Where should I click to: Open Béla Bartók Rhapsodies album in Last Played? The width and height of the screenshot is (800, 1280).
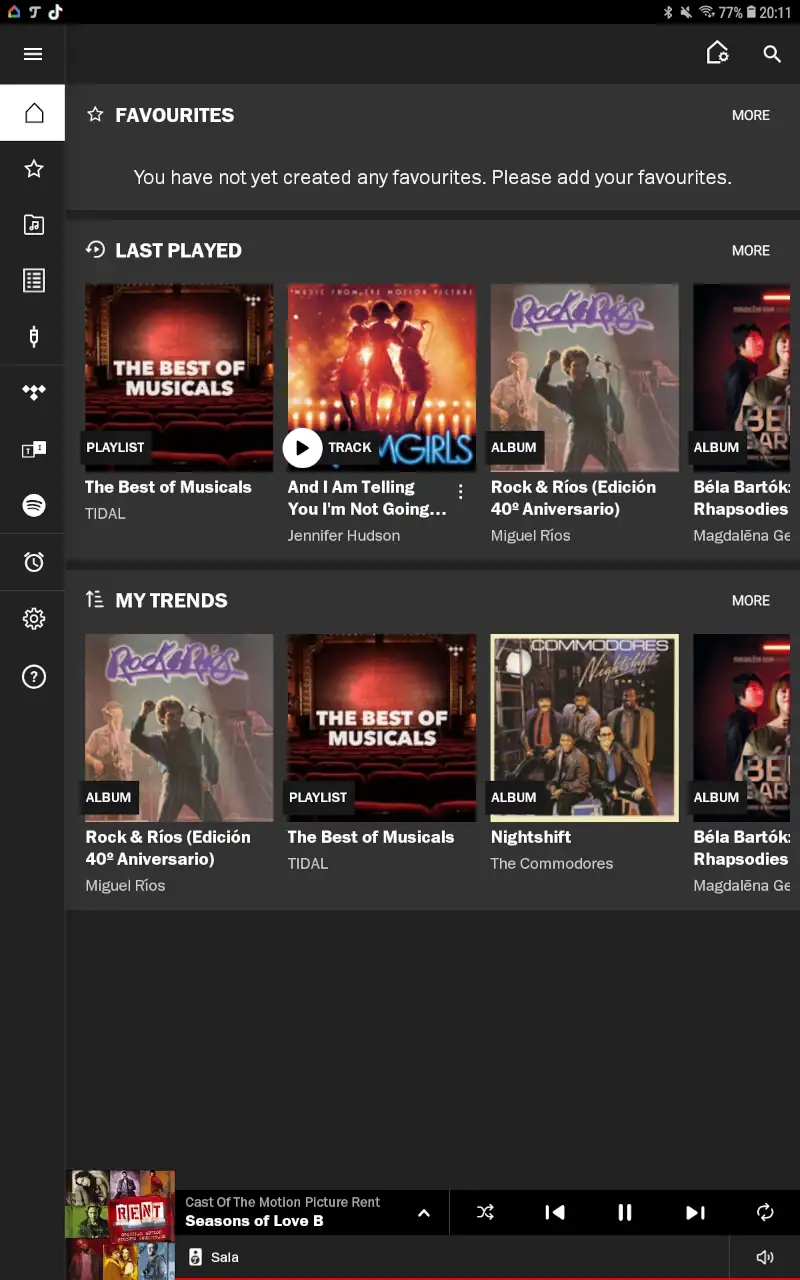(x=742, y=378)
